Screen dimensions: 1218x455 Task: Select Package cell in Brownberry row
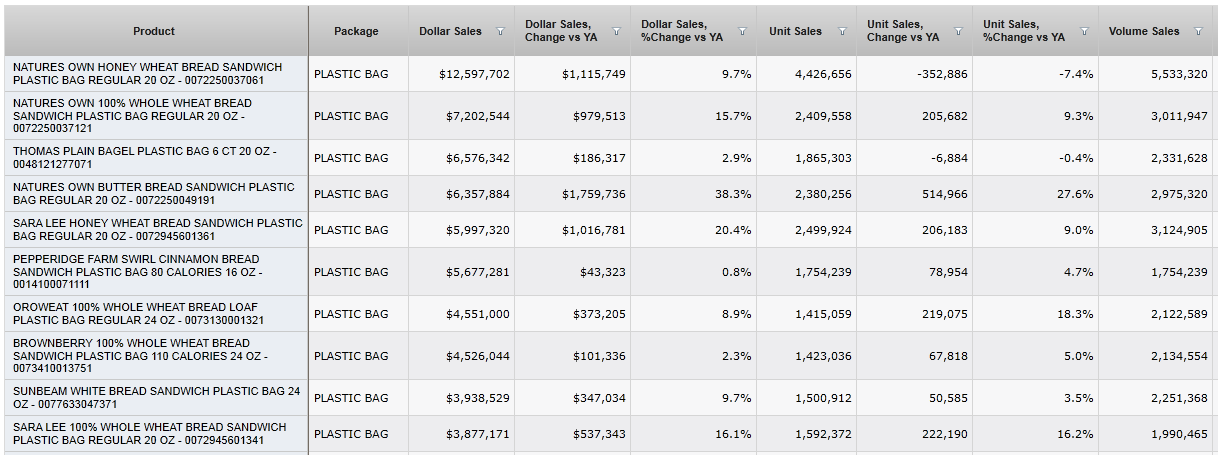[352, 356]
